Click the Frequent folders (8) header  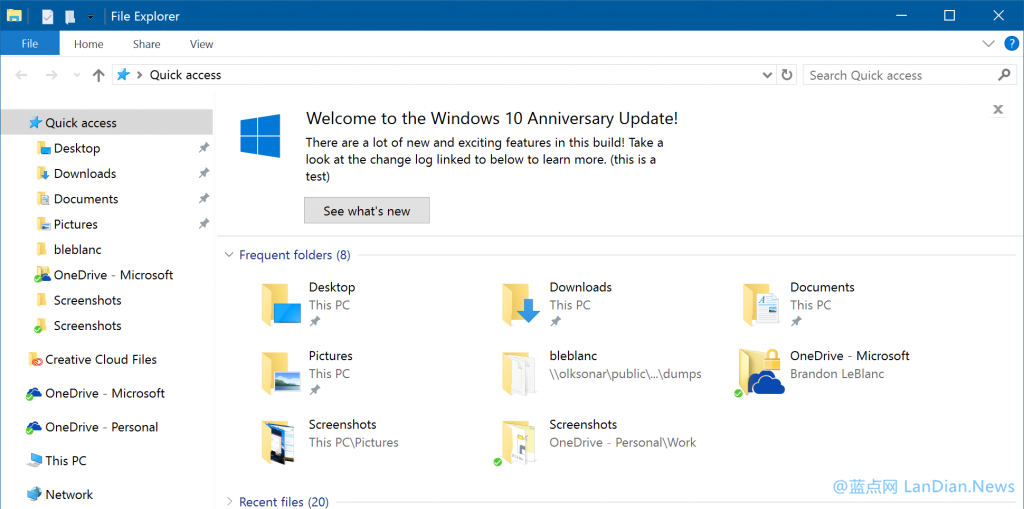(x=295, y=255)
